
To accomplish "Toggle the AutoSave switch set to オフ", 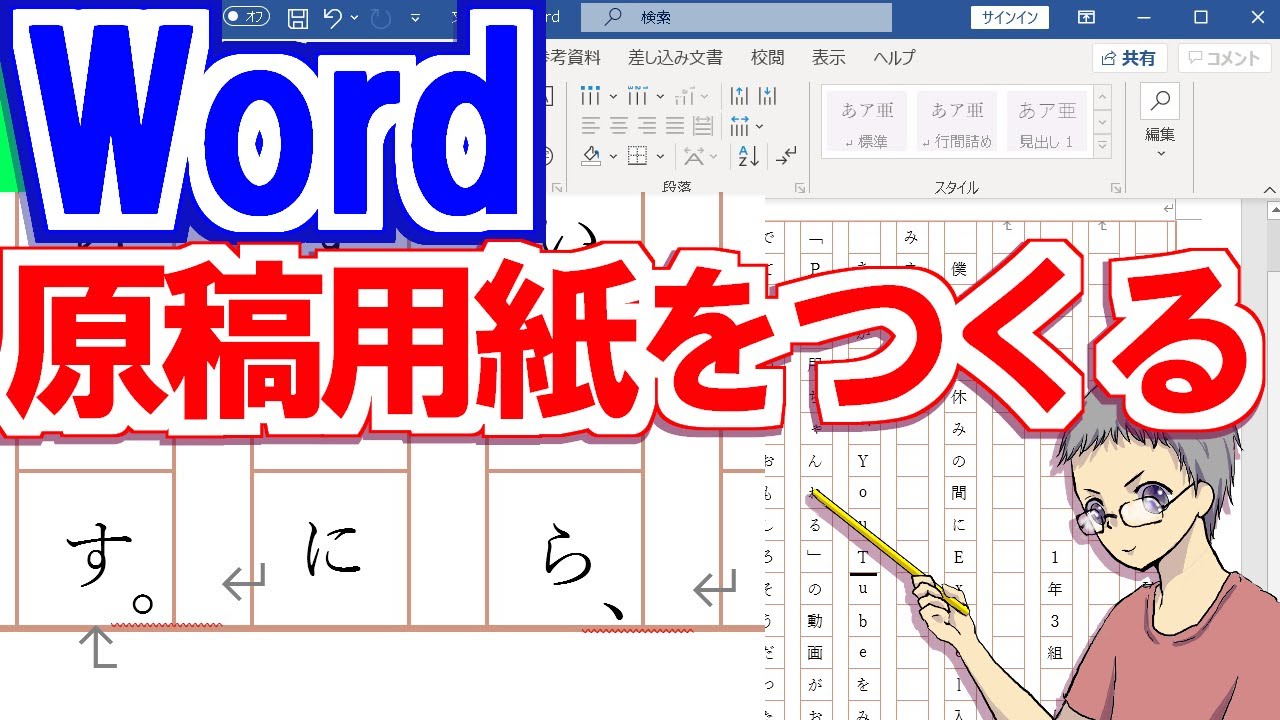I will pos(247,16).
